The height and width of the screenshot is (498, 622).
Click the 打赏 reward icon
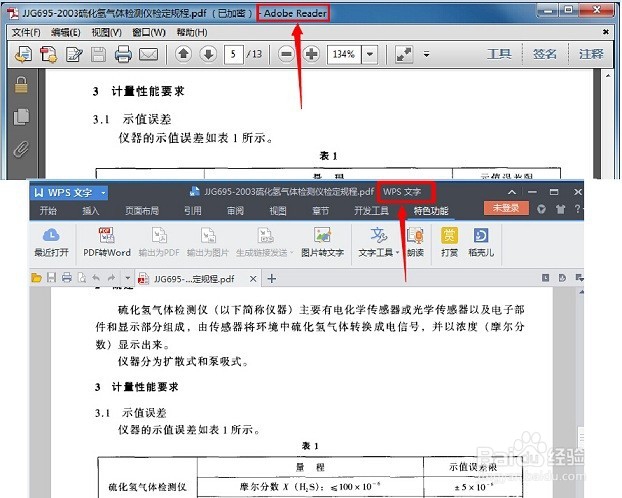click(x=449, y=242)
